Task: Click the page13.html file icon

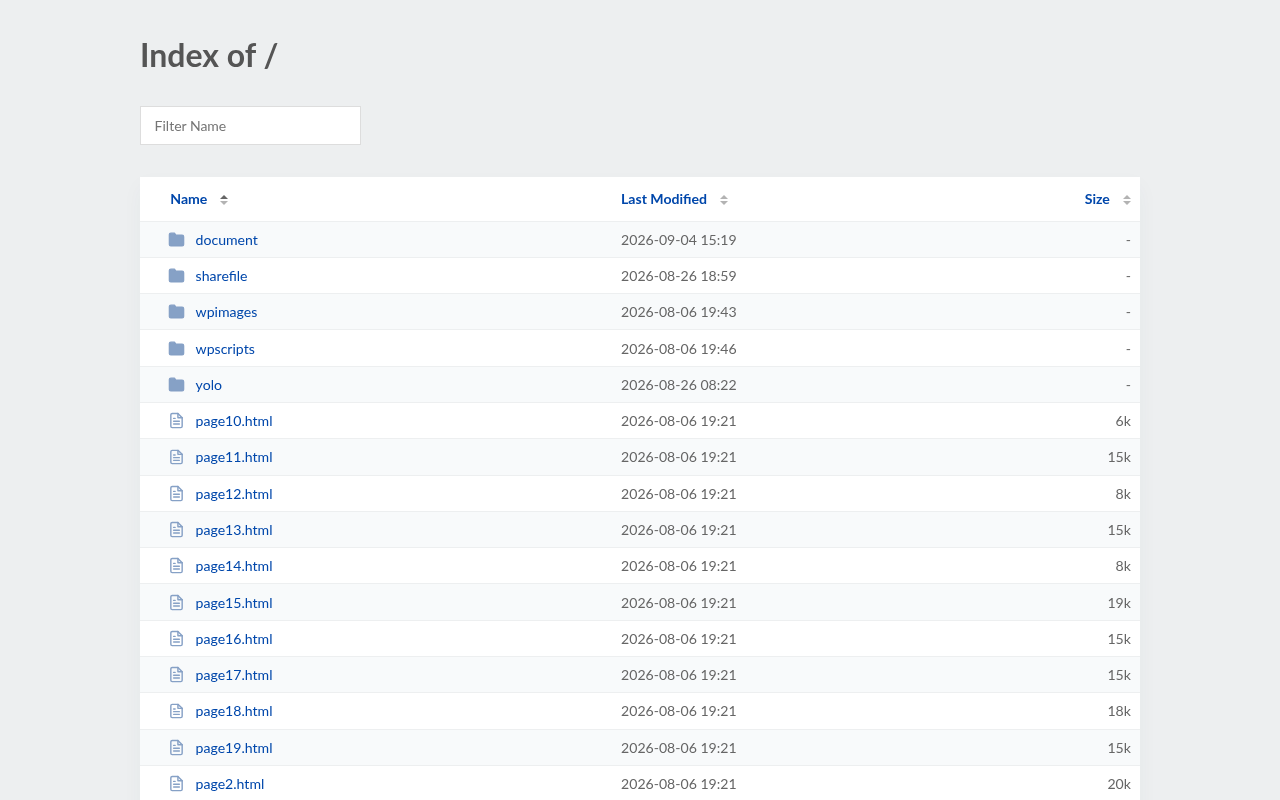Action: 177,530
